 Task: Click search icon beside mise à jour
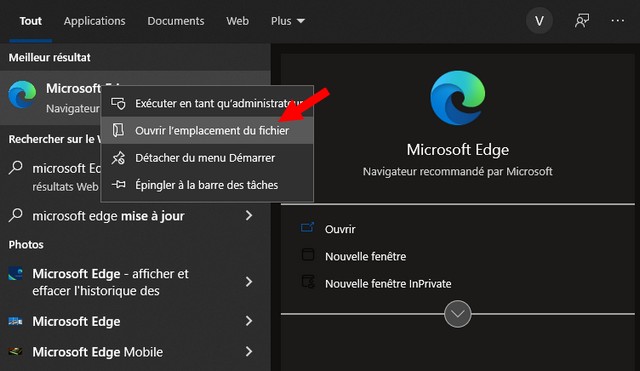pos(16,215)
